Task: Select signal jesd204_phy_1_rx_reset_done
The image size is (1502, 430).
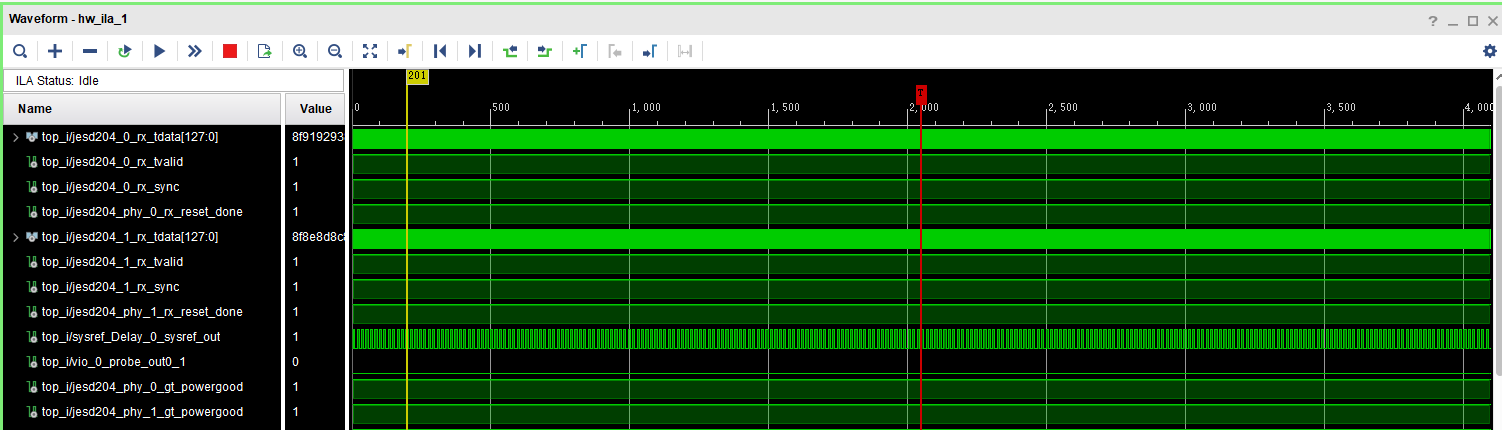Action: [142, 312]
